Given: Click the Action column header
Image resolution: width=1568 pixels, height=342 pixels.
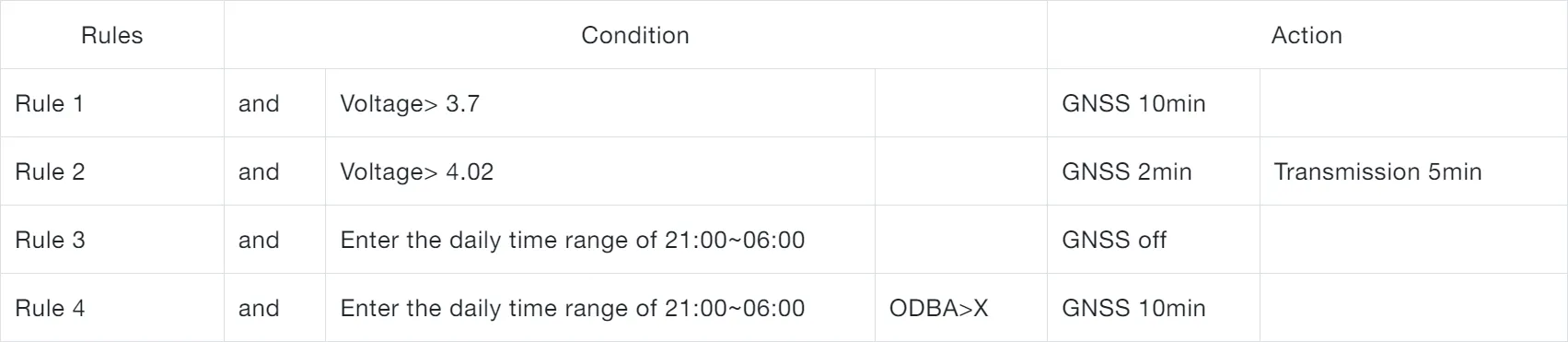Looking at the screenshot, I should tap(1307, 35).
